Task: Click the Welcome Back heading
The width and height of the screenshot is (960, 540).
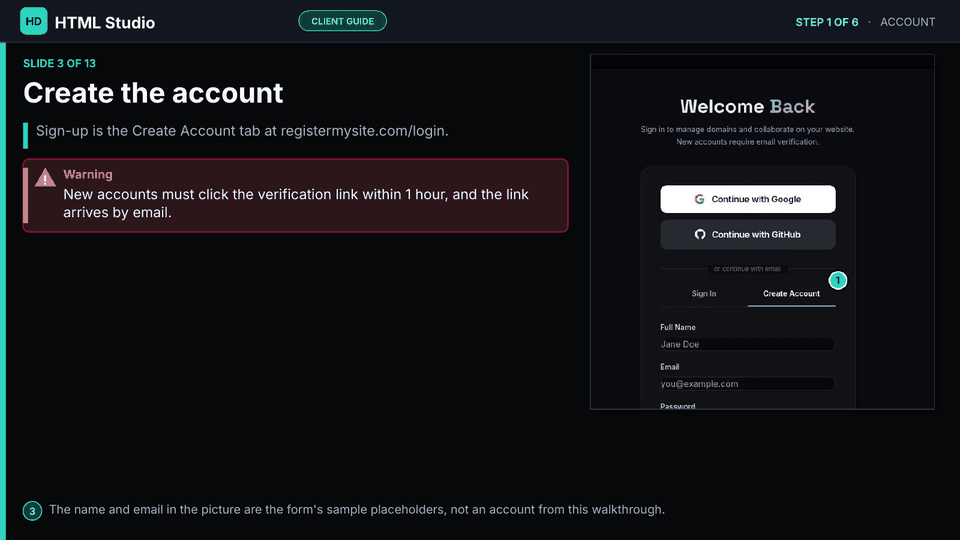Action: click(x=748, y=107)
